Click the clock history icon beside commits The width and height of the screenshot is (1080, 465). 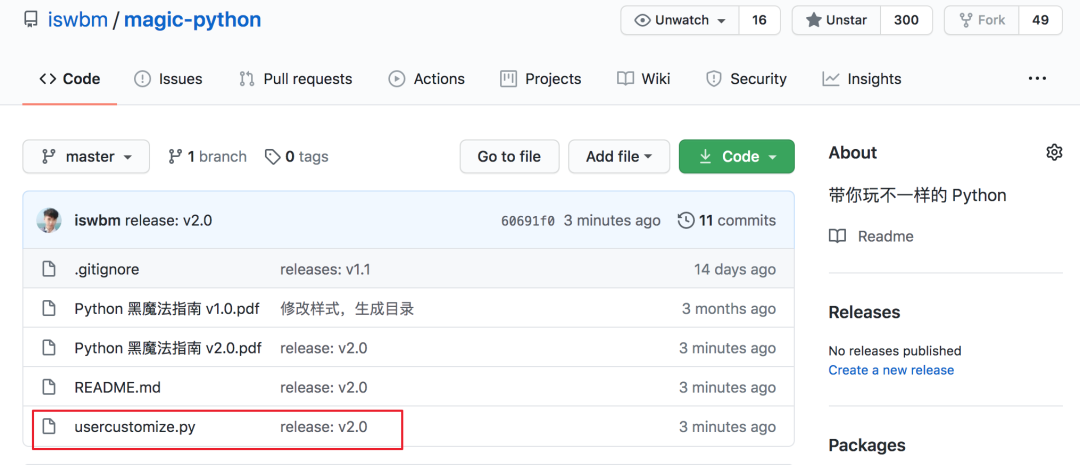tap(686, 220)
